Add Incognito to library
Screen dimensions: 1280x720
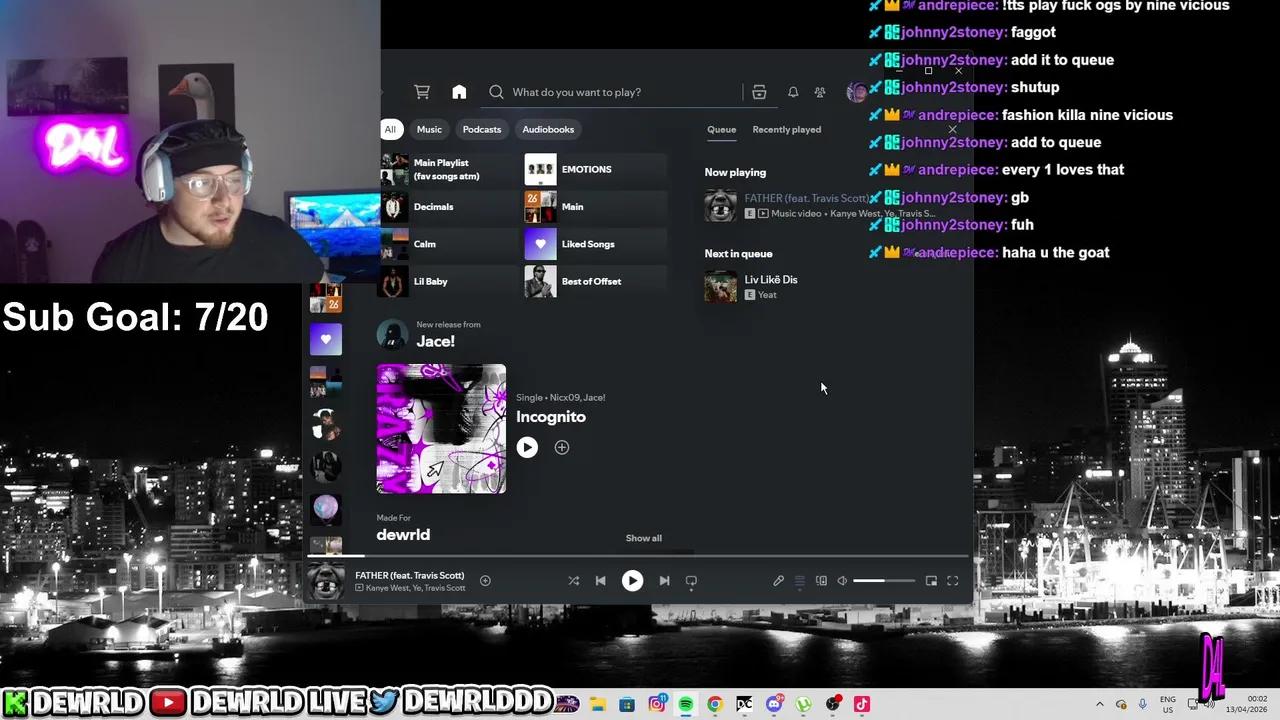pyautogui.click(x=562, y=447)
